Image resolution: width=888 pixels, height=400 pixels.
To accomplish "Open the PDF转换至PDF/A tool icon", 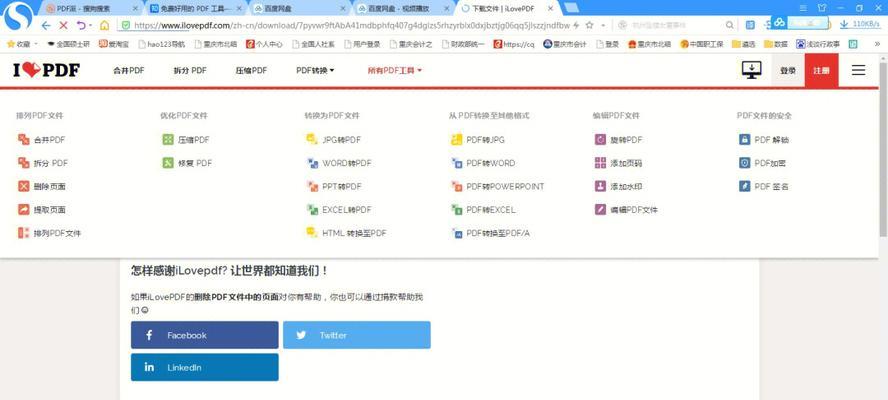I will 456,233.
